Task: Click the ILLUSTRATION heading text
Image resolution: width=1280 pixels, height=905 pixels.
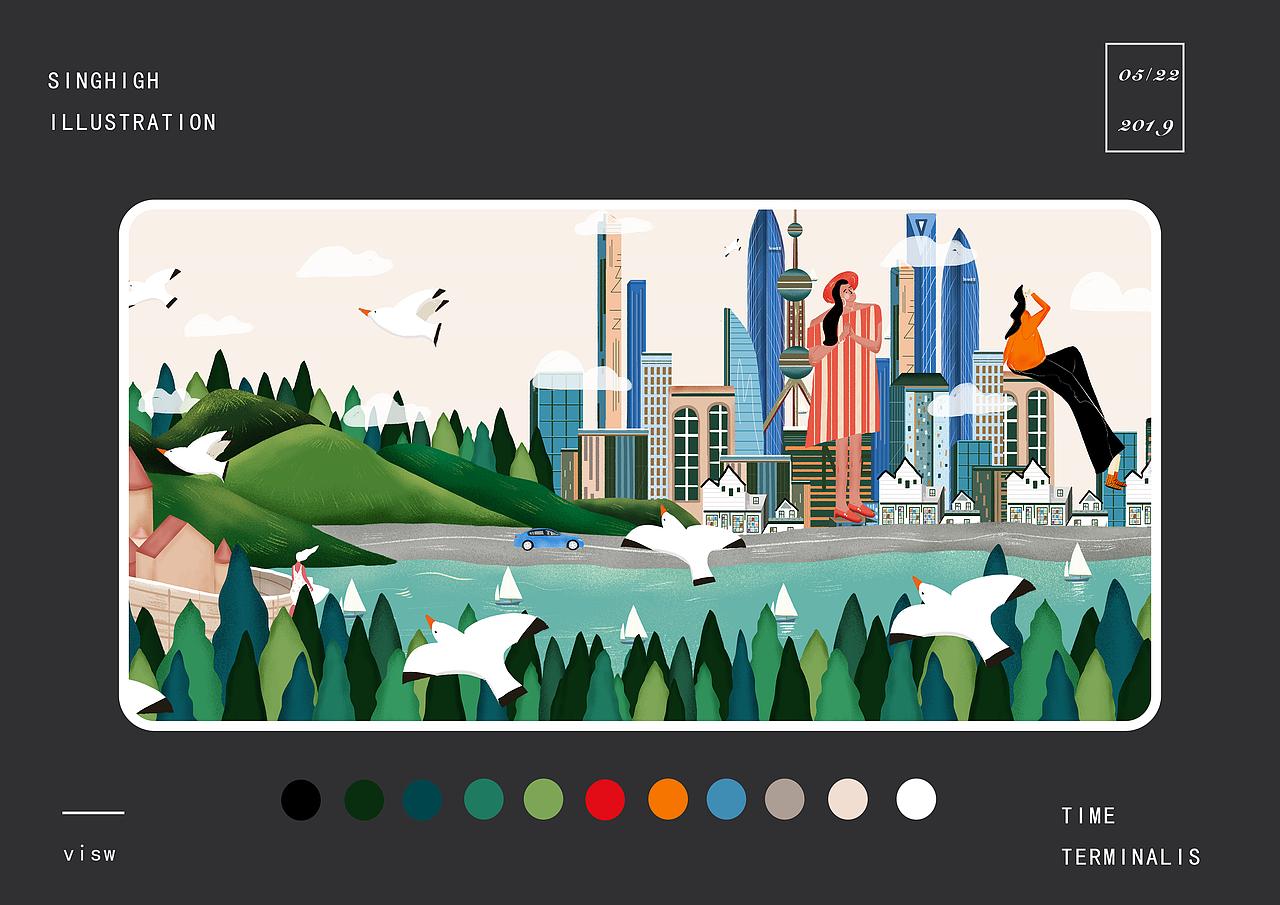Action: (x=133, y=123)
